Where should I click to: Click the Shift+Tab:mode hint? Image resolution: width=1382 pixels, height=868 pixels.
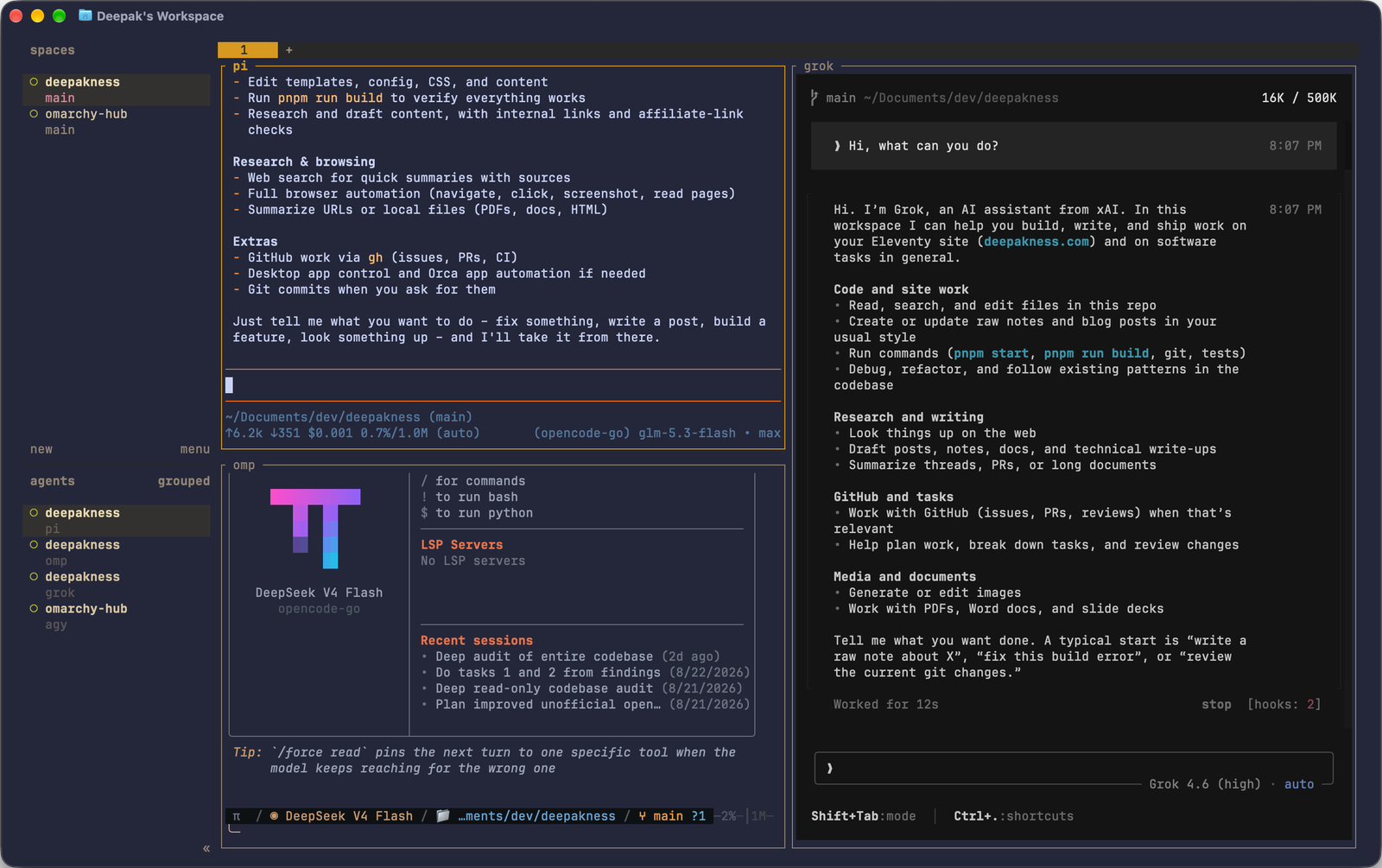tap(864, 816)
